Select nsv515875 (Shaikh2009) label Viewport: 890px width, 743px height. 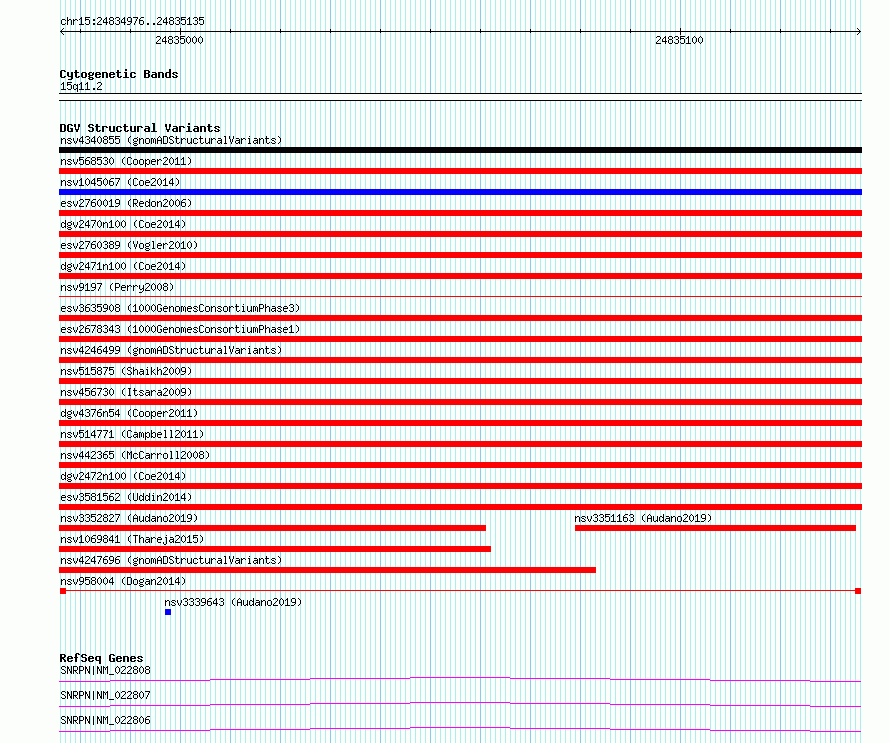[126, 371]
